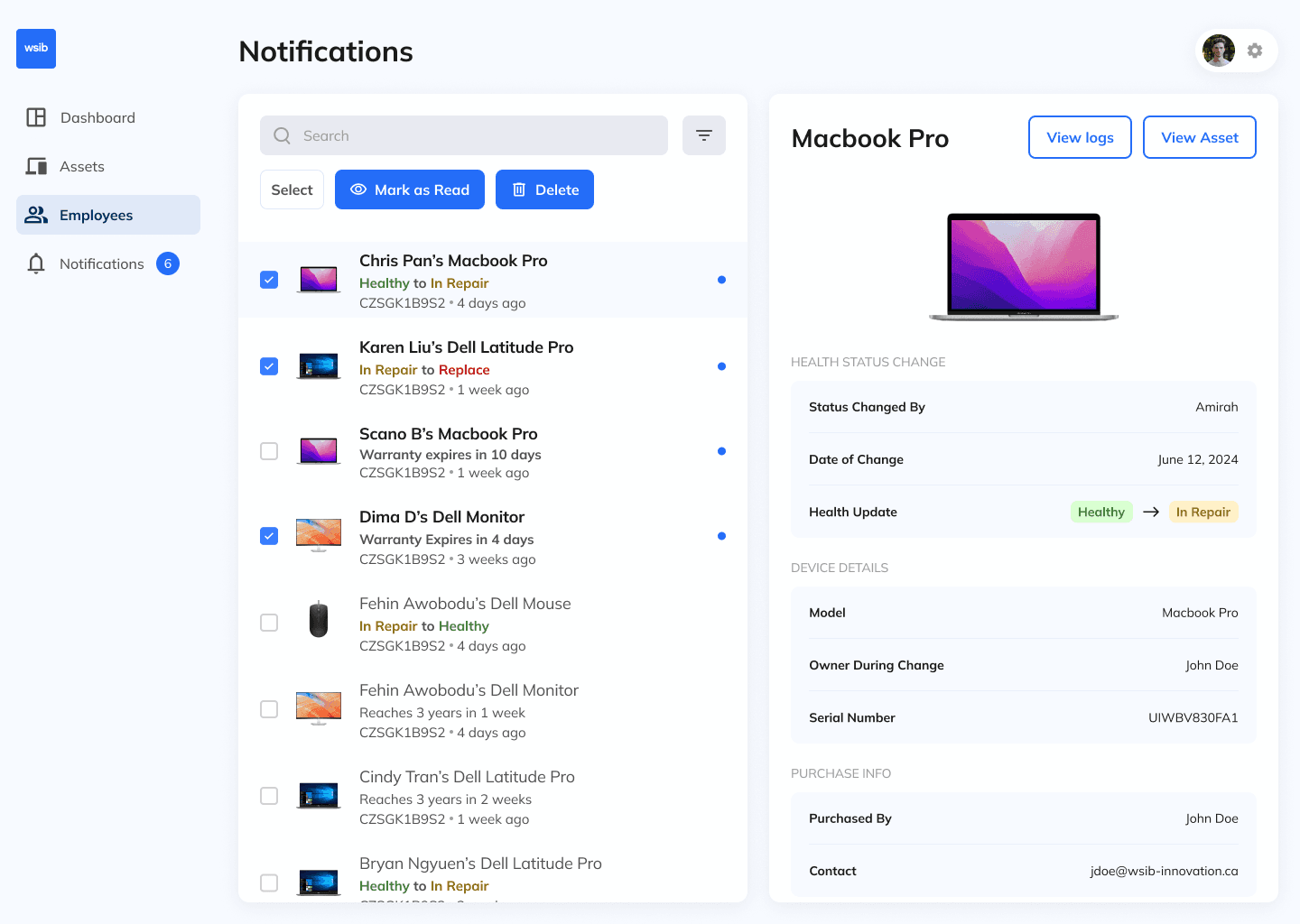The height and width of the screenshot is (924, 1300).
Task: Click the Delete button
Action: point(544,189)
